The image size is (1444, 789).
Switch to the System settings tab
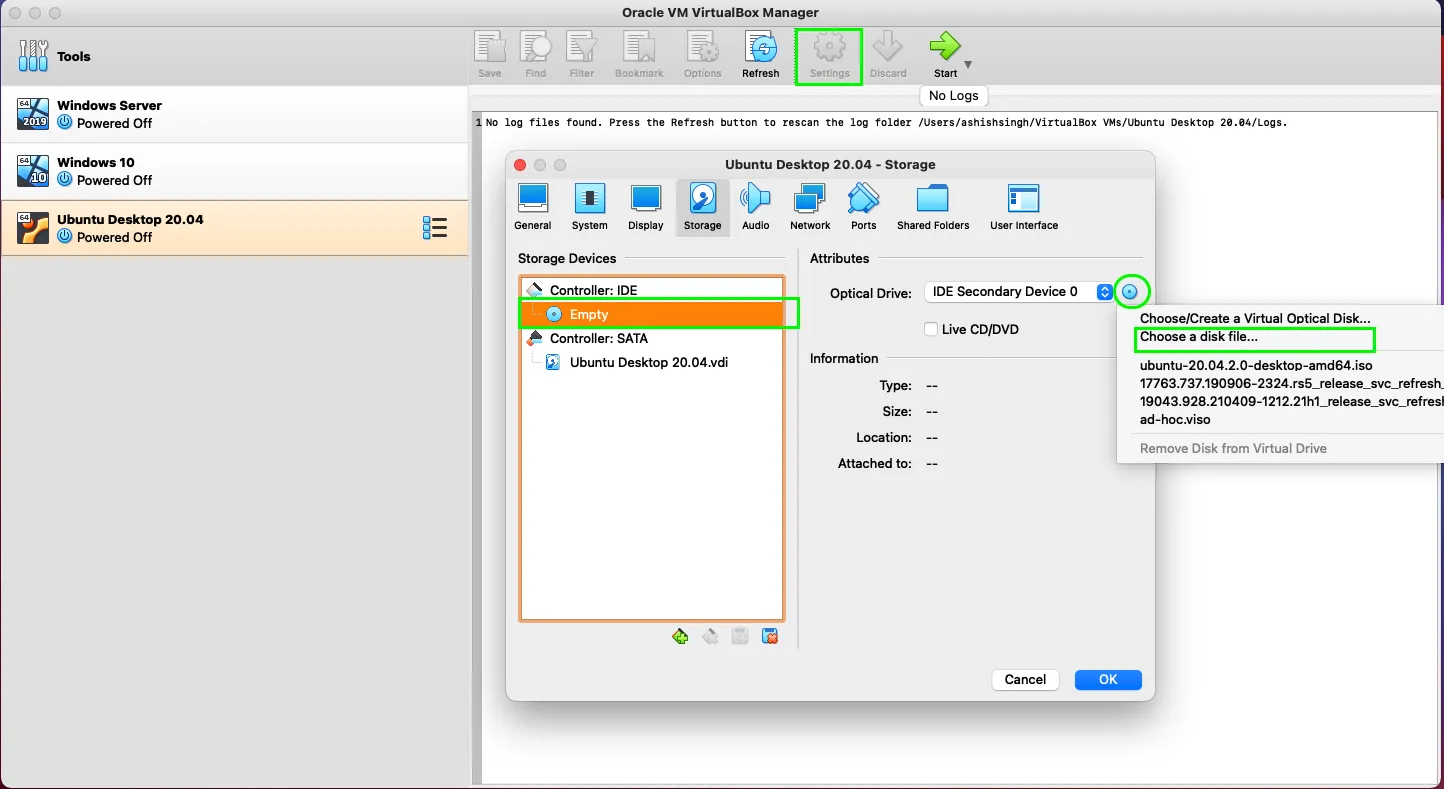click(x=590, y=208)
